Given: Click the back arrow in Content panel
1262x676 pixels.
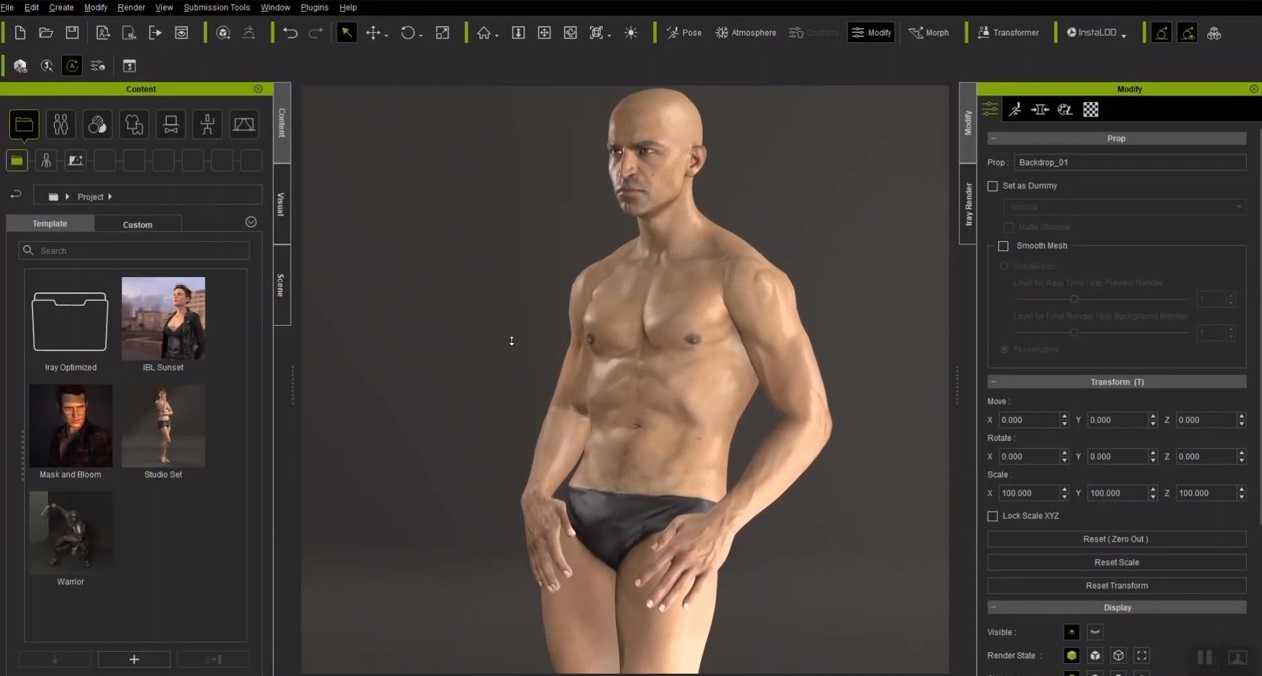Looking at the screenshot, I should click(x=16, y=196).
